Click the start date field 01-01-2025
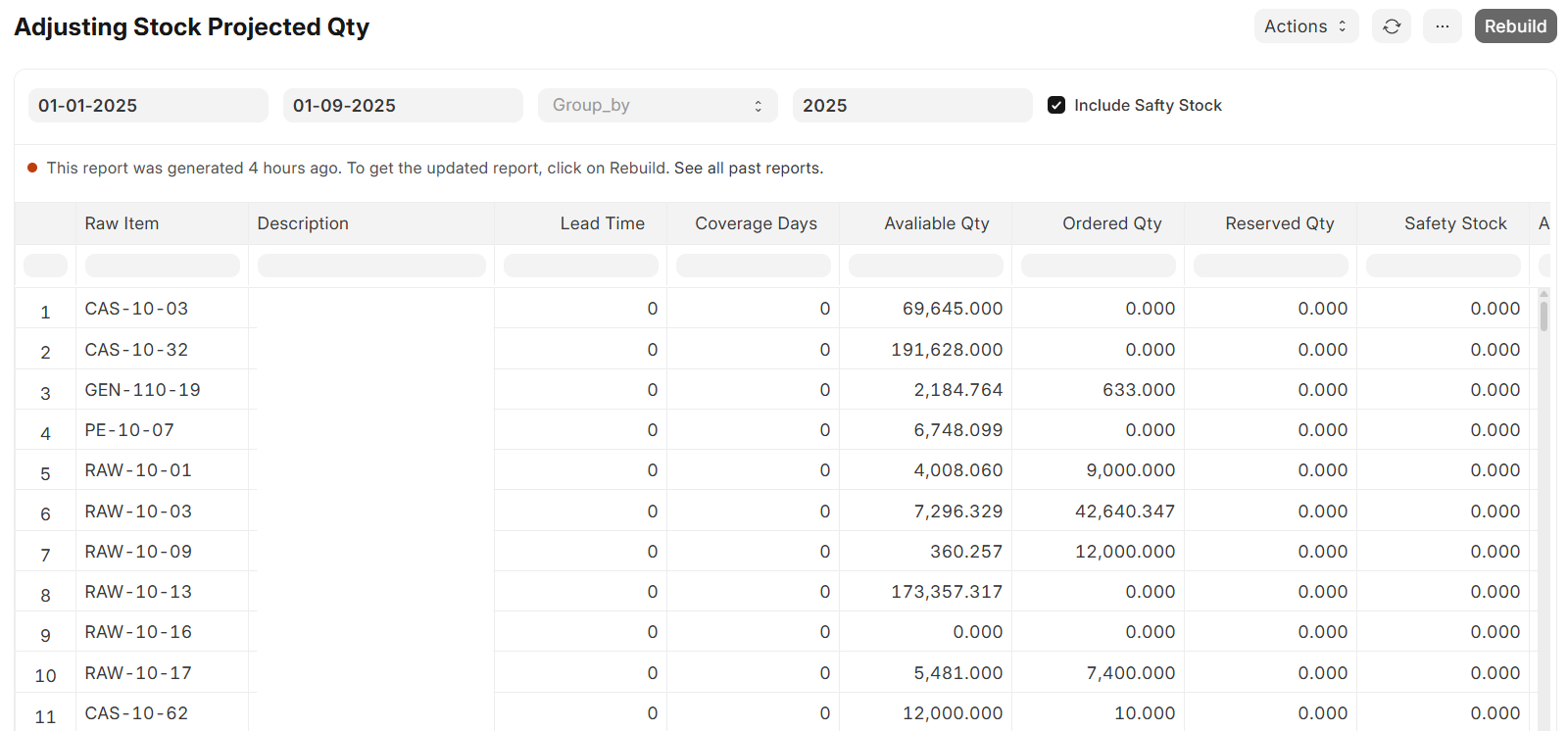 [148, 105]
